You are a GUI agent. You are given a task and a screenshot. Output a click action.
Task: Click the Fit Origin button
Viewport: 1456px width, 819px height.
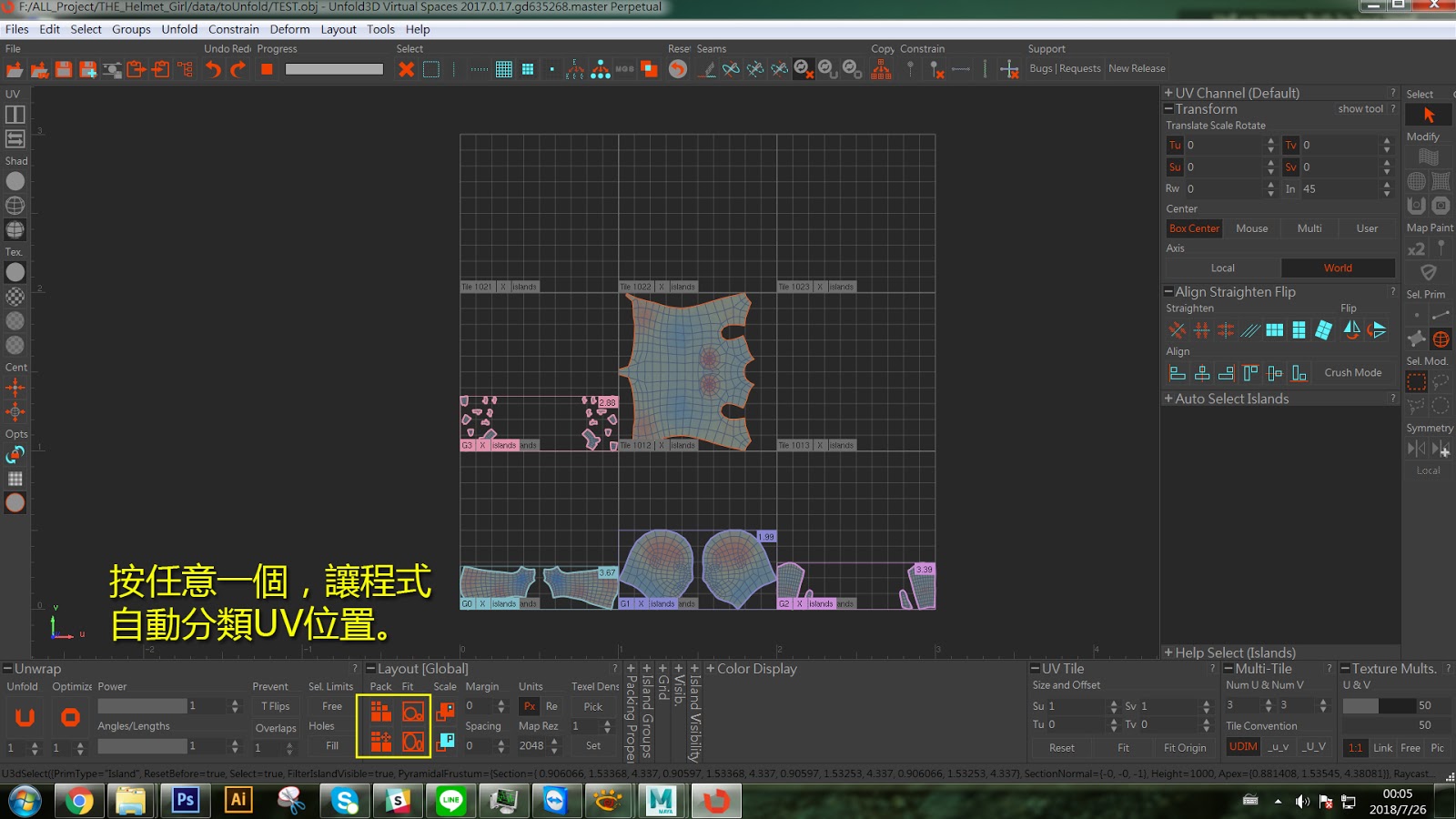(1185, 748)
